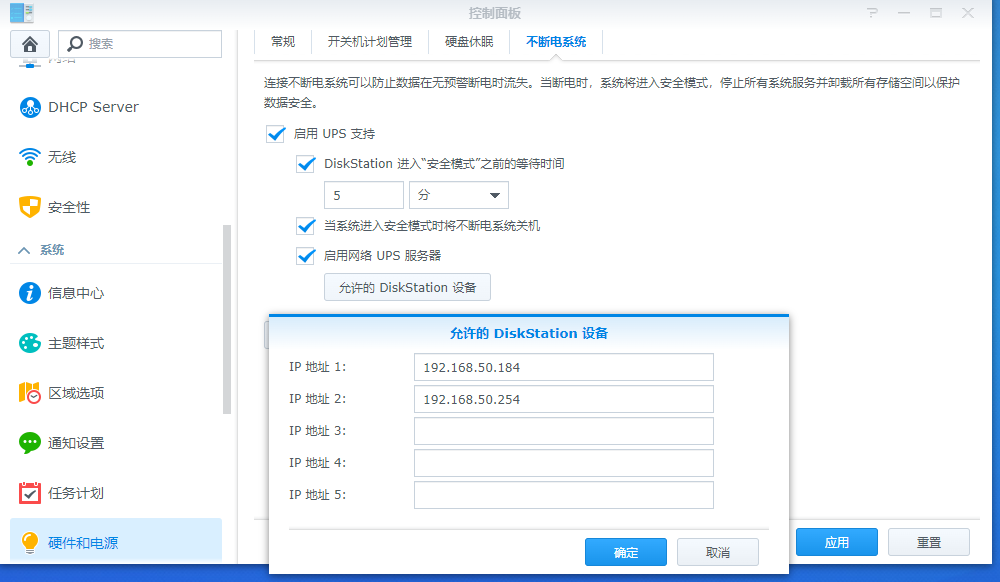Open 任务计划 calendar icon

tap(30, 493)
